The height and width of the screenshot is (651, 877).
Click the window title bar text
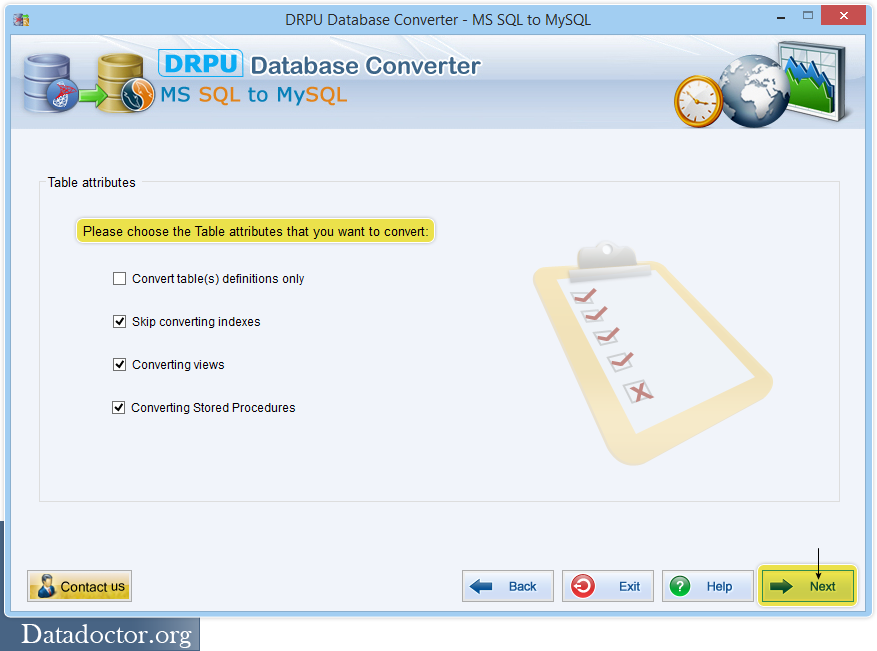438,20
